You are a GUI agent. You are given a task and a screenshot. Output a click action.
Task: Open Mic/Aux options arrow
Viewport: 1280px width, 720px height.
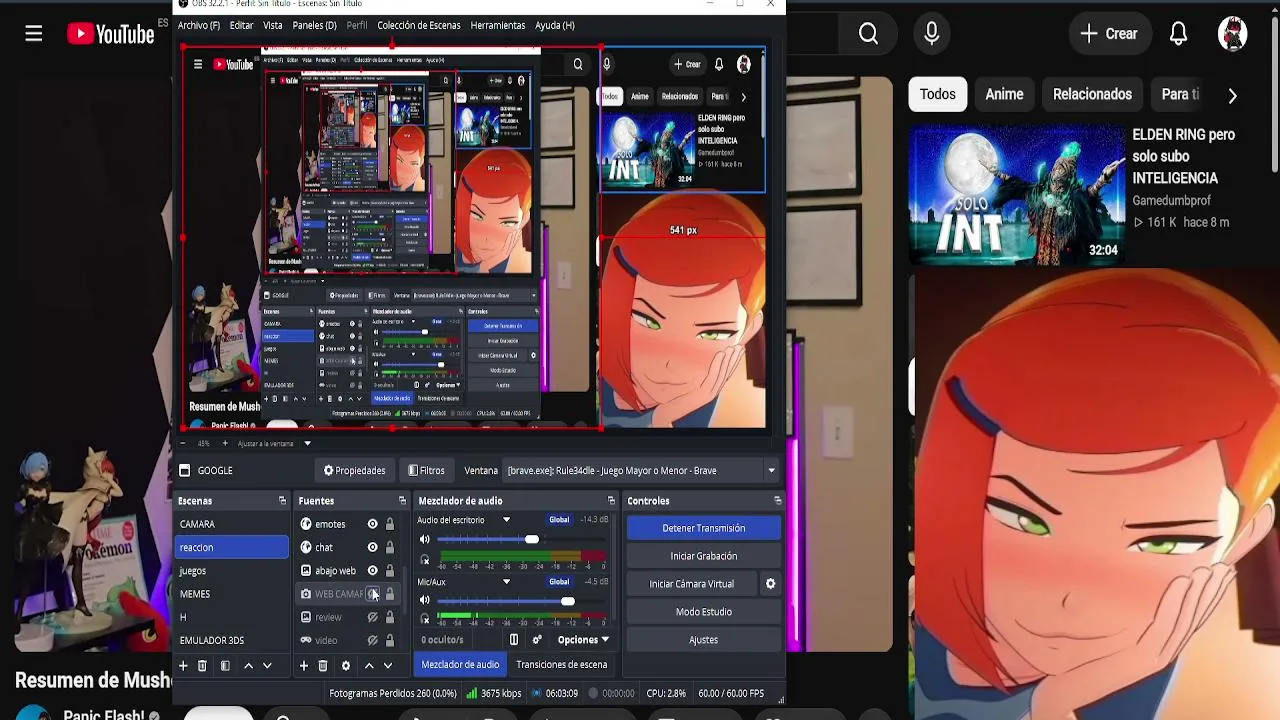[x=506, y=582]
